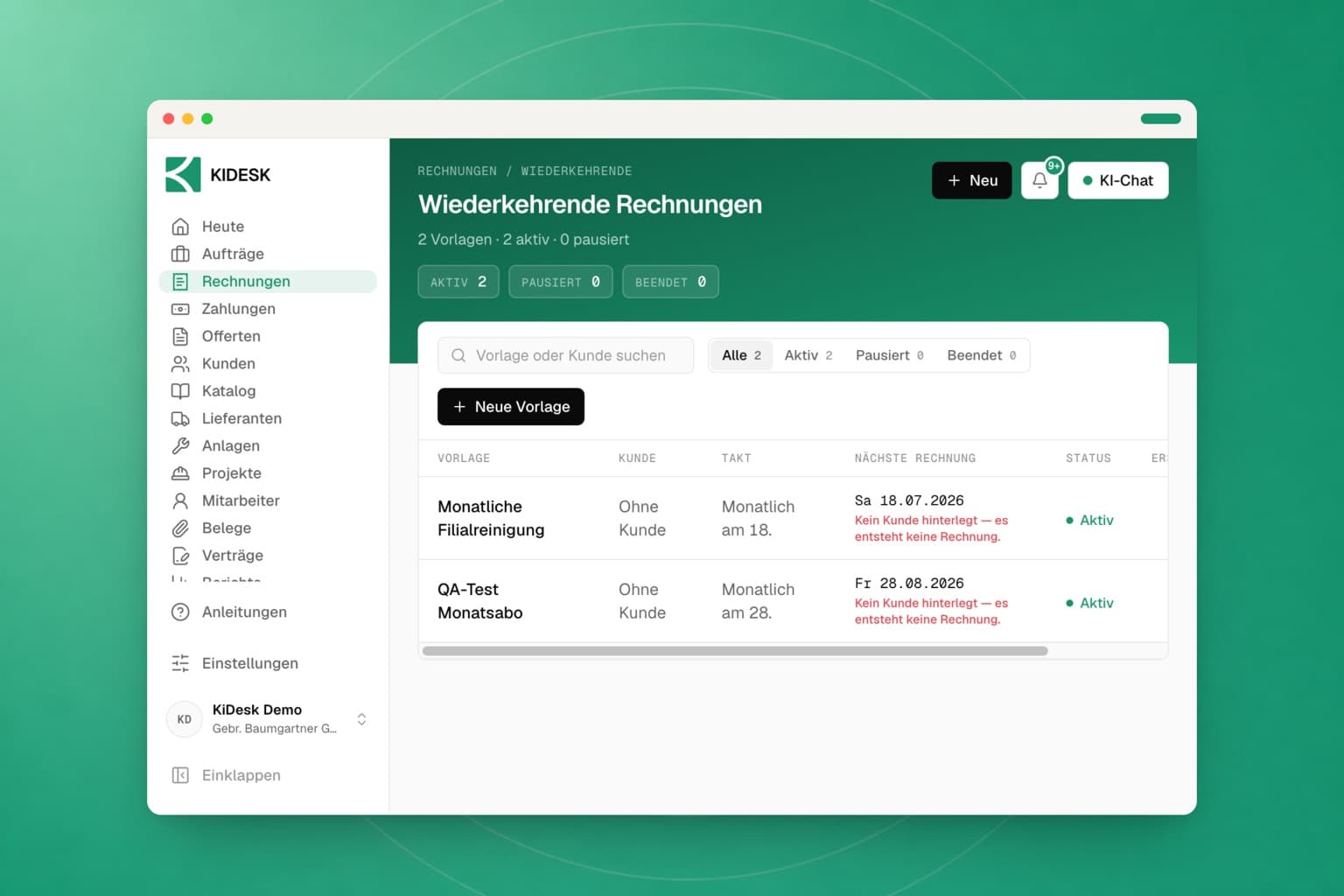
Task: Click the Neu button in the header
Action: pyautogui.click(x=972, y=180)
